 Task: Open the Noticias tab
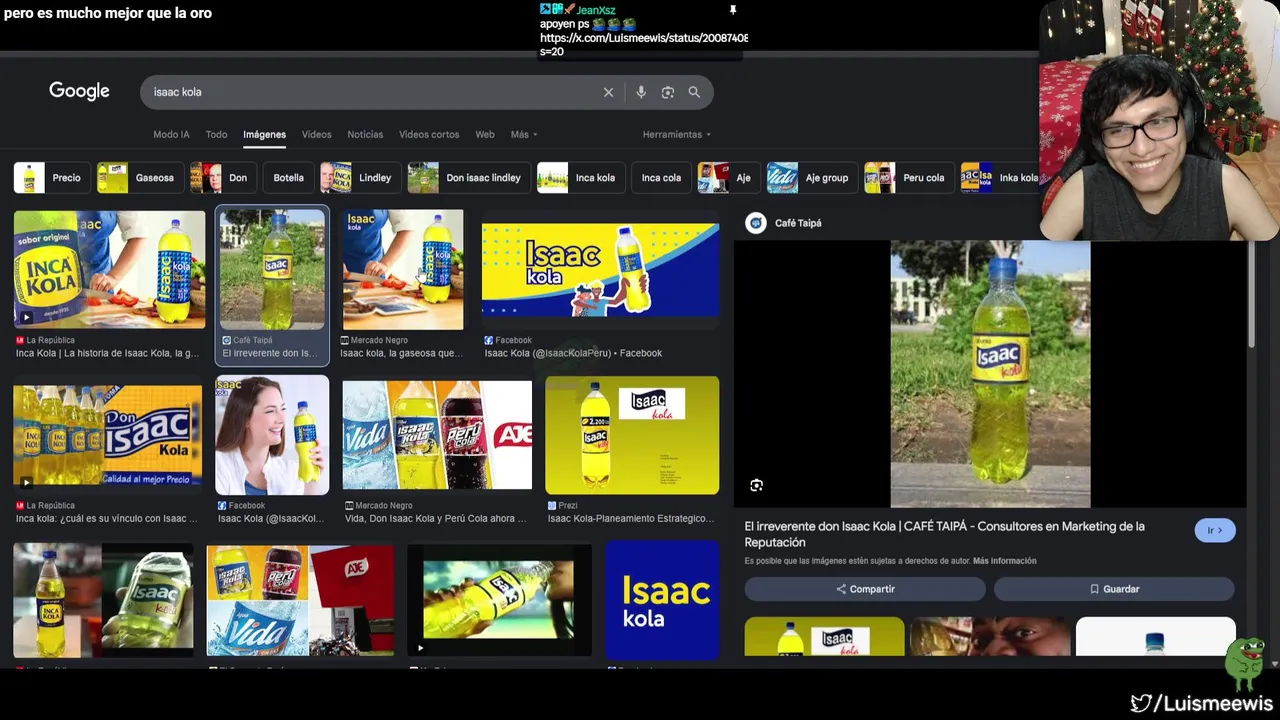tap(365, 134)
